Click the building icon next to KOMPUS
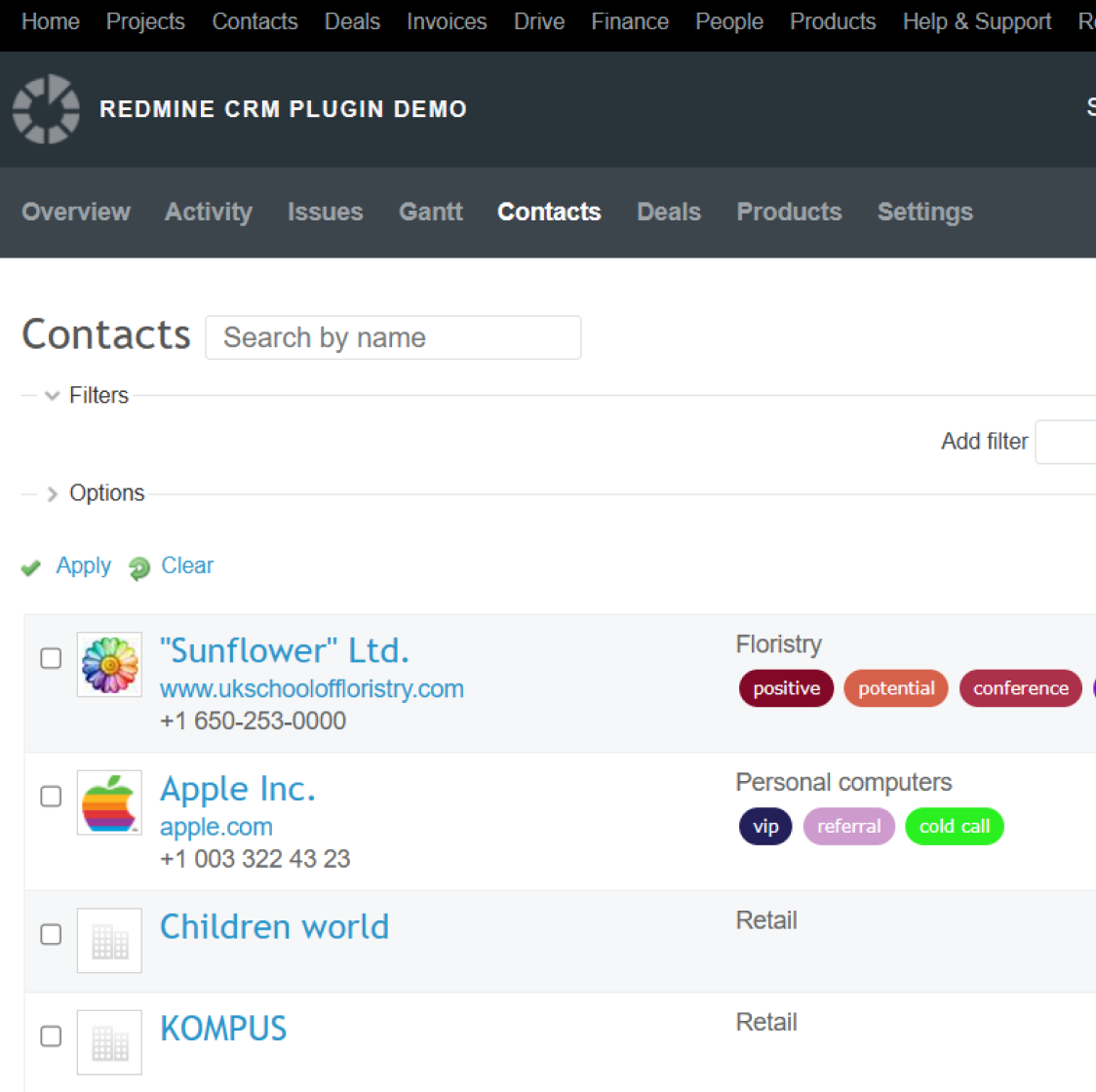1096x1092 pixels. coord(109,1041)
